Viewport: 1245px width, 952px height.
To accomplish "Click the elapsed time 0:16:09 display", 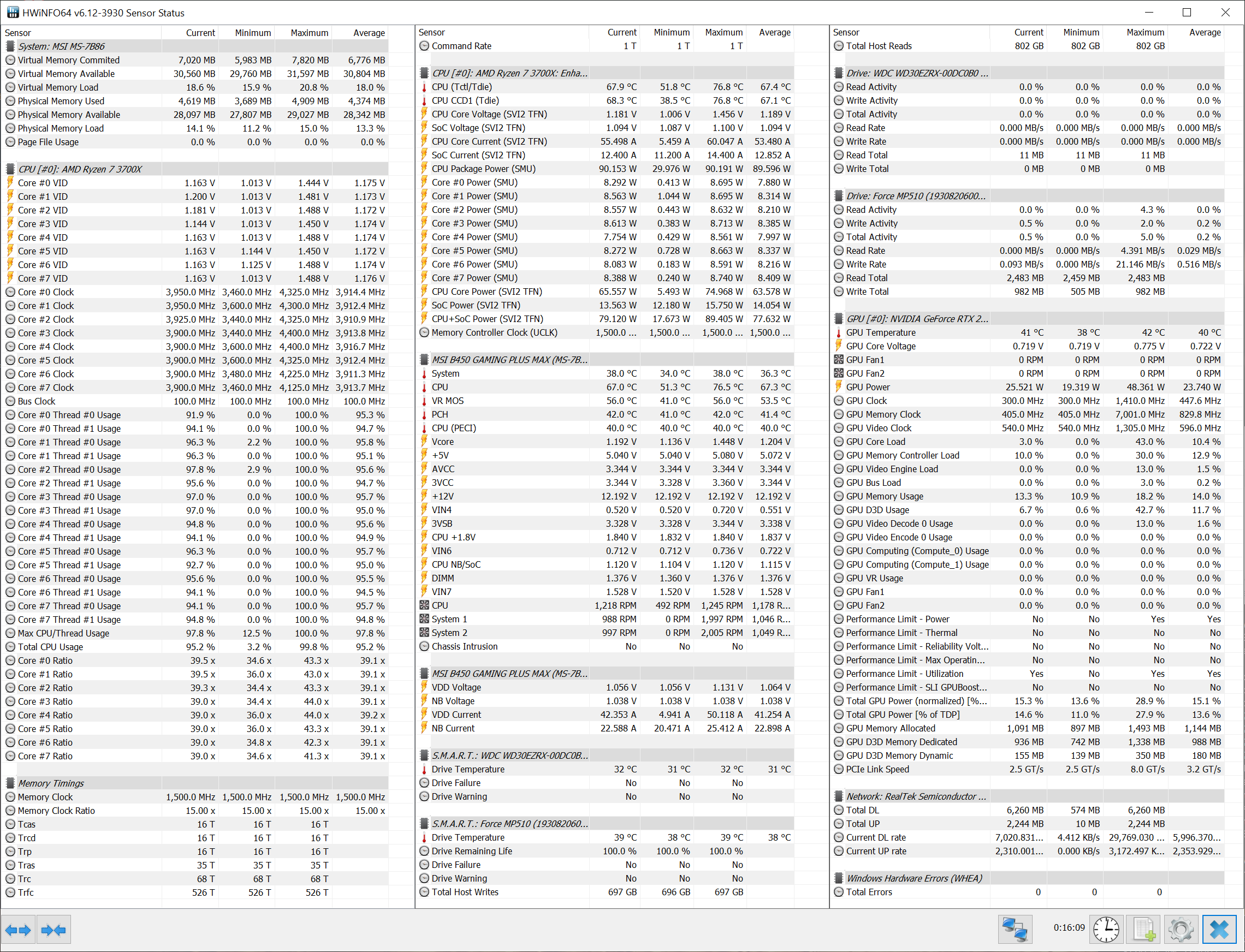I will pyautogui.click(x=1069, y=927).
